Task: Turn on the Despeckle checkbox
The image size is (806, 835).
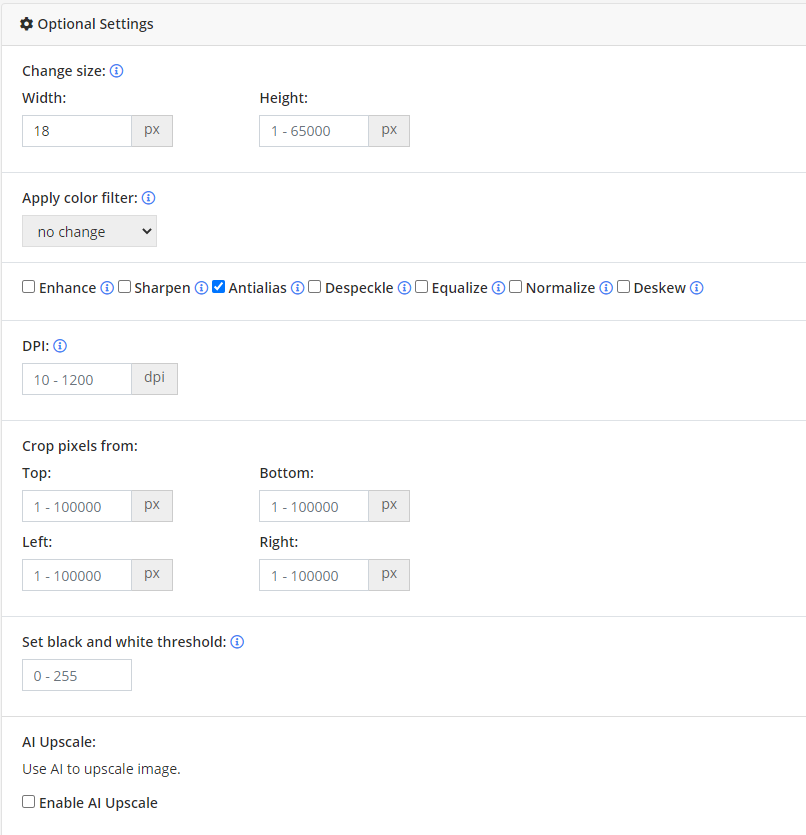Action: [315, 287]
